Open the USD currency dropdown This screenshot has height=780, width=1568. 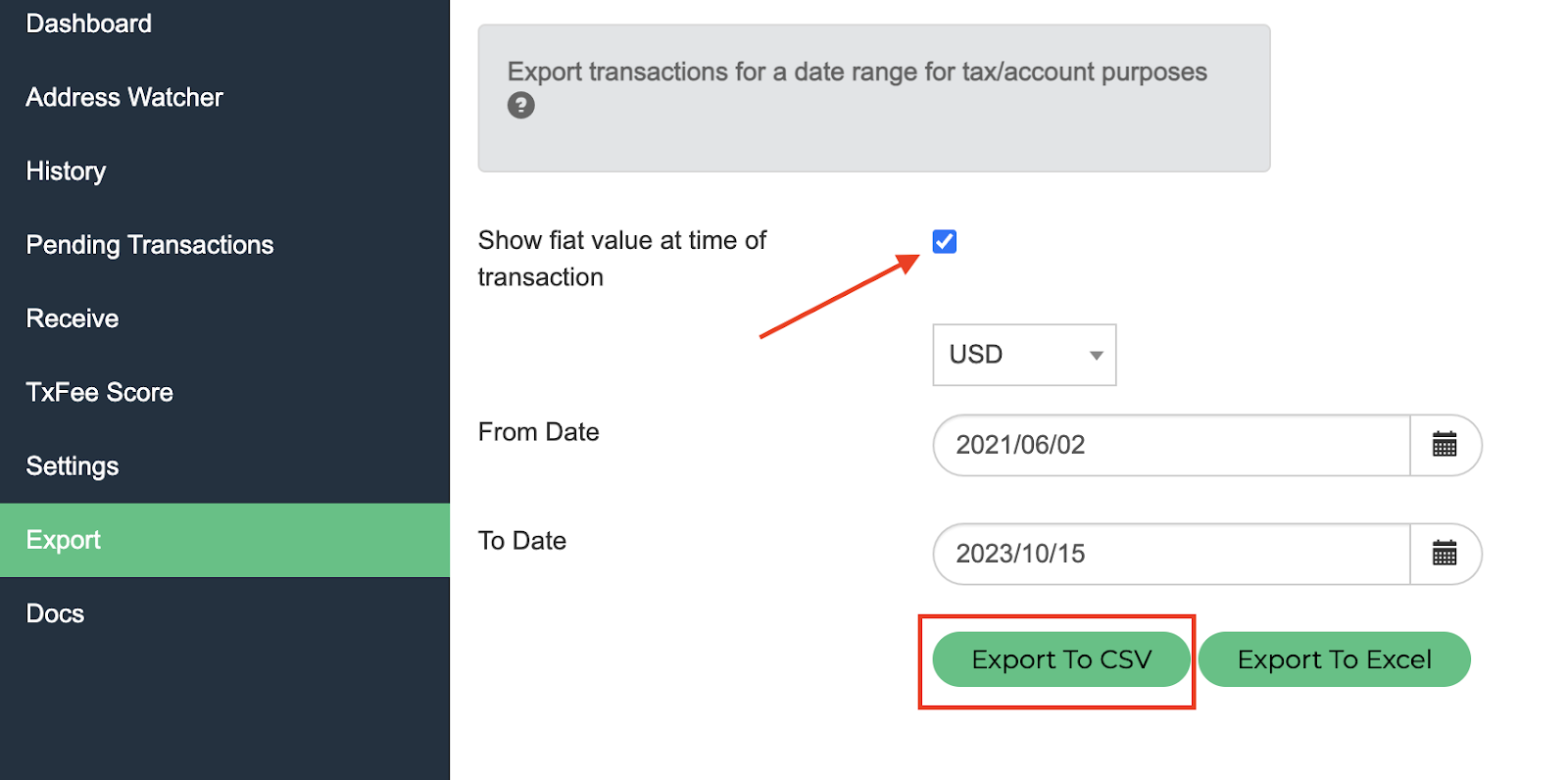pyautogui.click(x=1024, y=355)
